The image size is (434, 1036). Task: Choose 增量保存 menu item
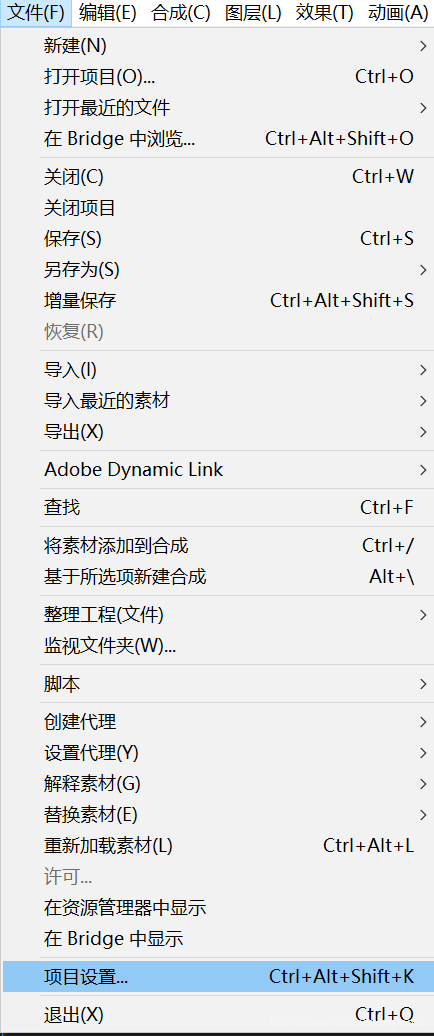pos(217,301)
